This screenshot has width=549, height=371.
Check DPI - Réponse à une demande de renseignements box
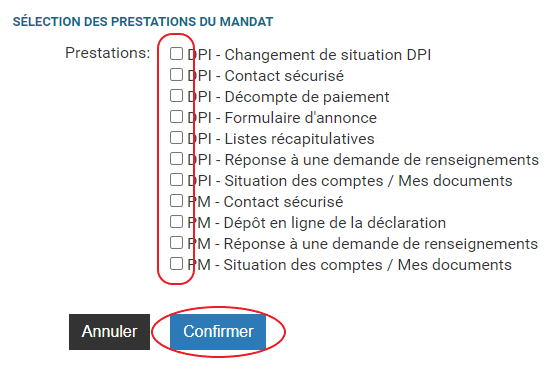pos(176,159)
